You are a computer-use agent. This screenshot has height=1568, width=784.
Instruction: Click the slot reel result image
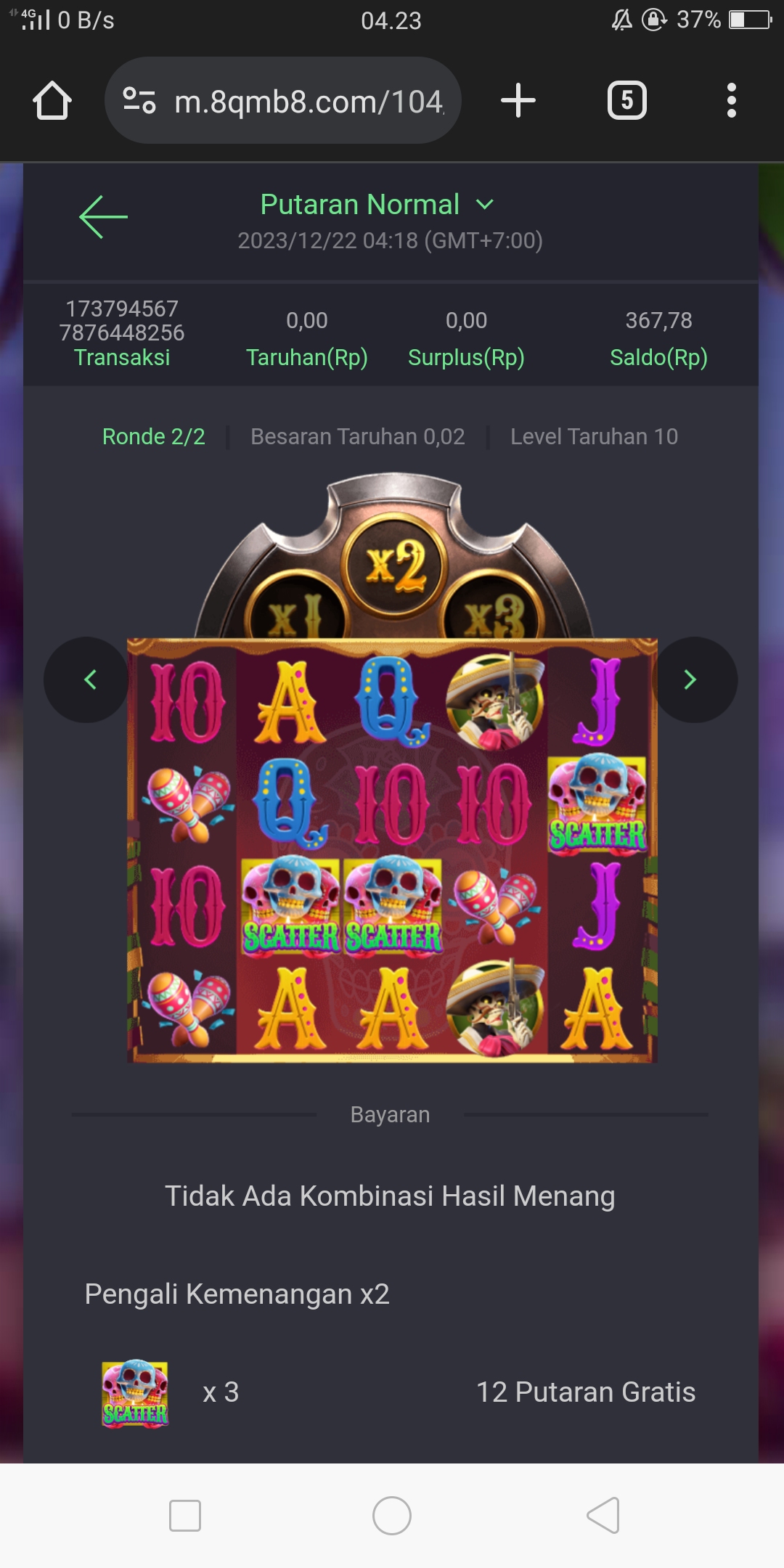[392, 850]
